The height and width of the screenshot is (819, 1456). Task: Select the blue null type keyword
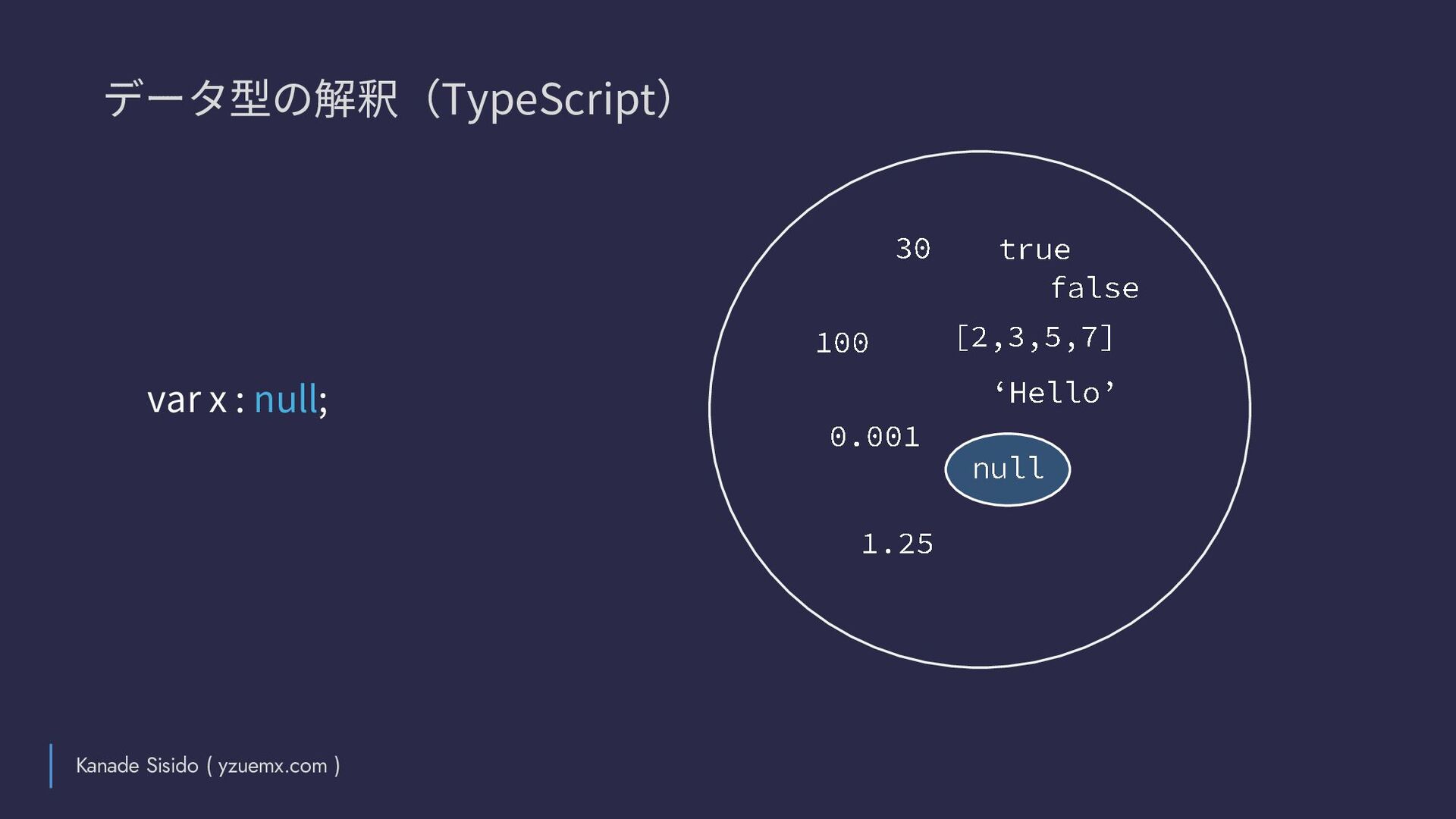coord(285,399)
